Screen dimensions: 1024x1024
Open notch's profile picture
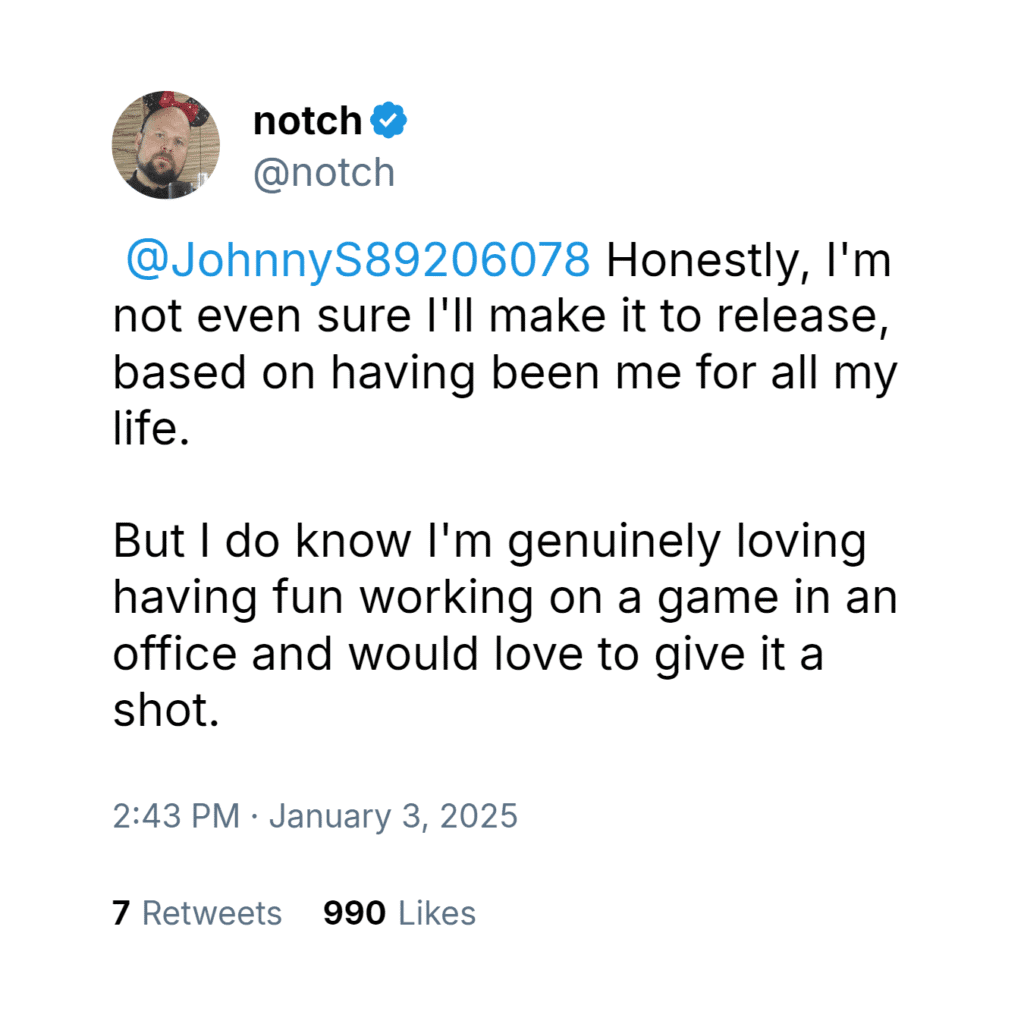(x=165, y=145)
